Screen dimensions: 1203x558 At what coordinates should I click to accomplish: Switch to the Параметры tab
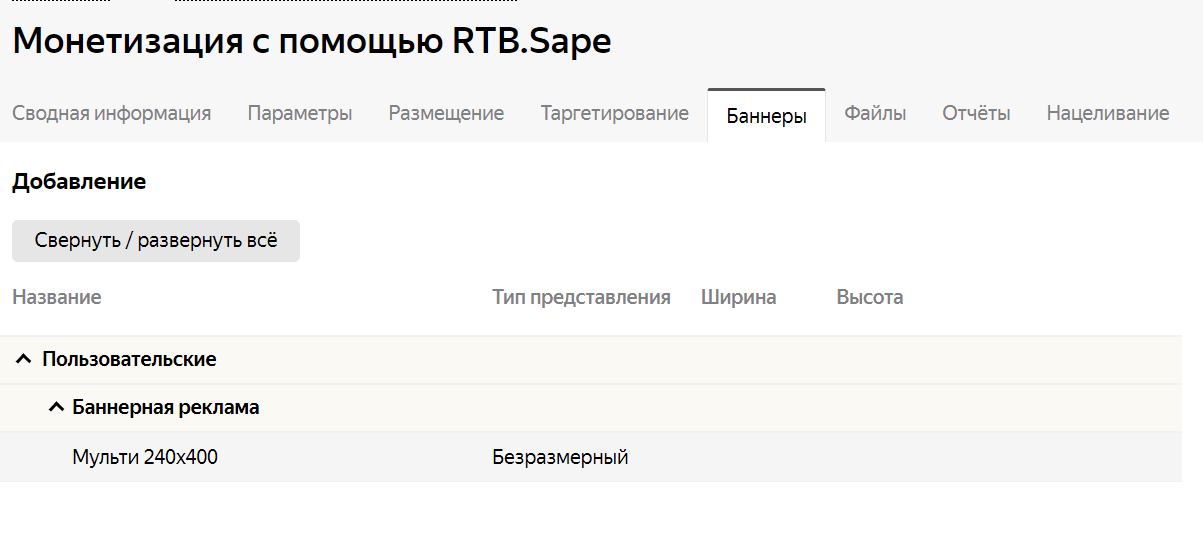300,114
